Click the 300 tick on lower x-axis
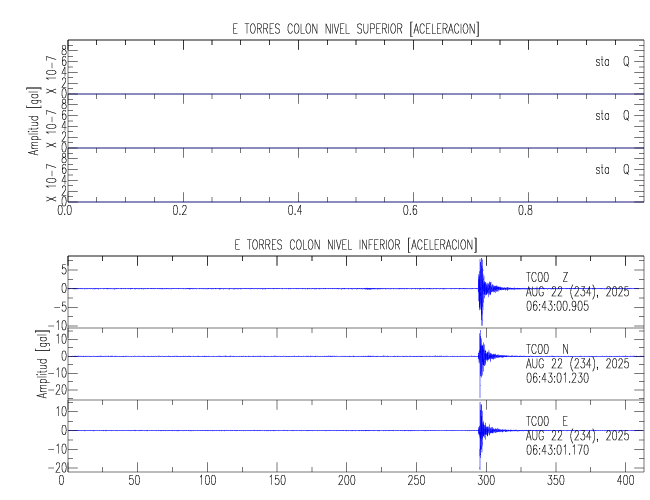This screenshot has height=500, width=650. point(488,481)
